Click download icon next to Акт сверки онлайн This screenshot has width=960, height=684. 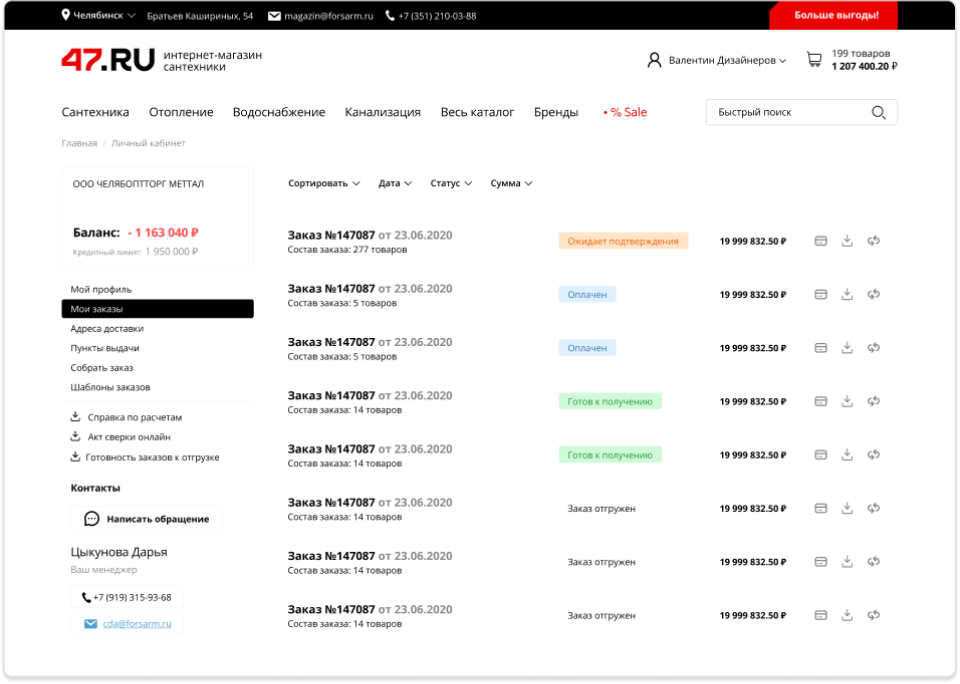tap(75, 437)
